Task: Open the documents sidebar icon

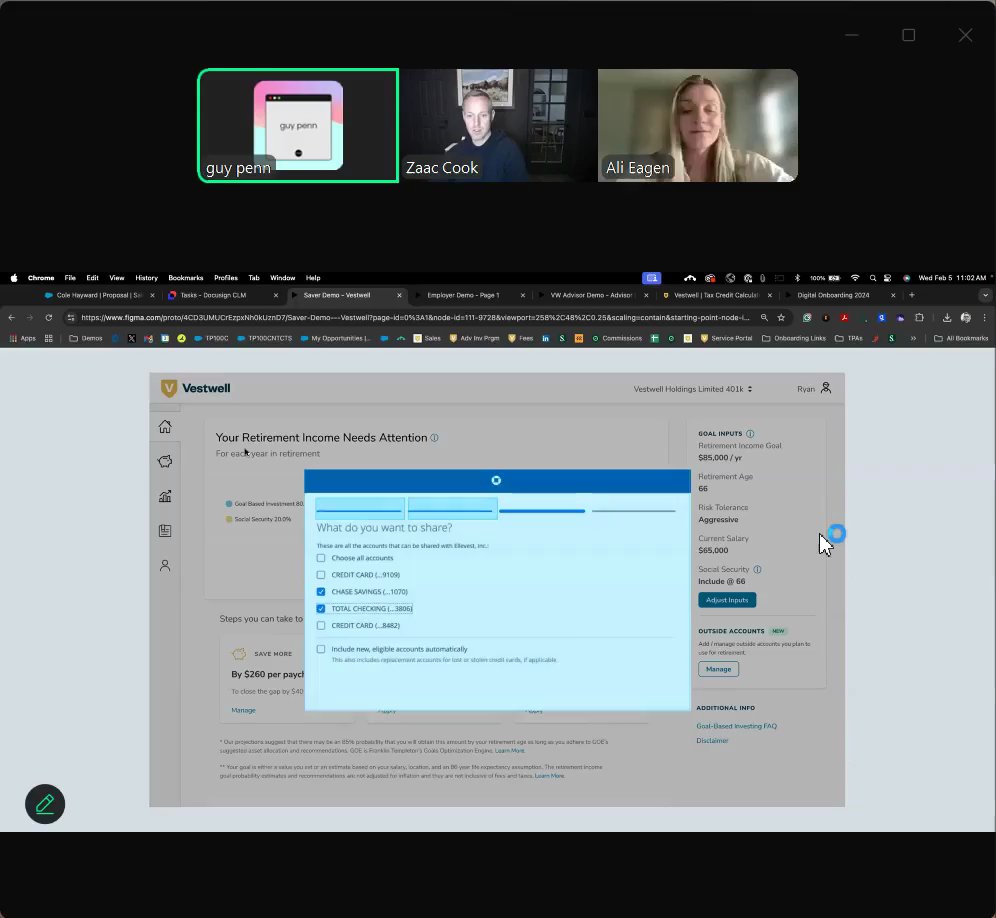Action: click(x=165, y=530)
